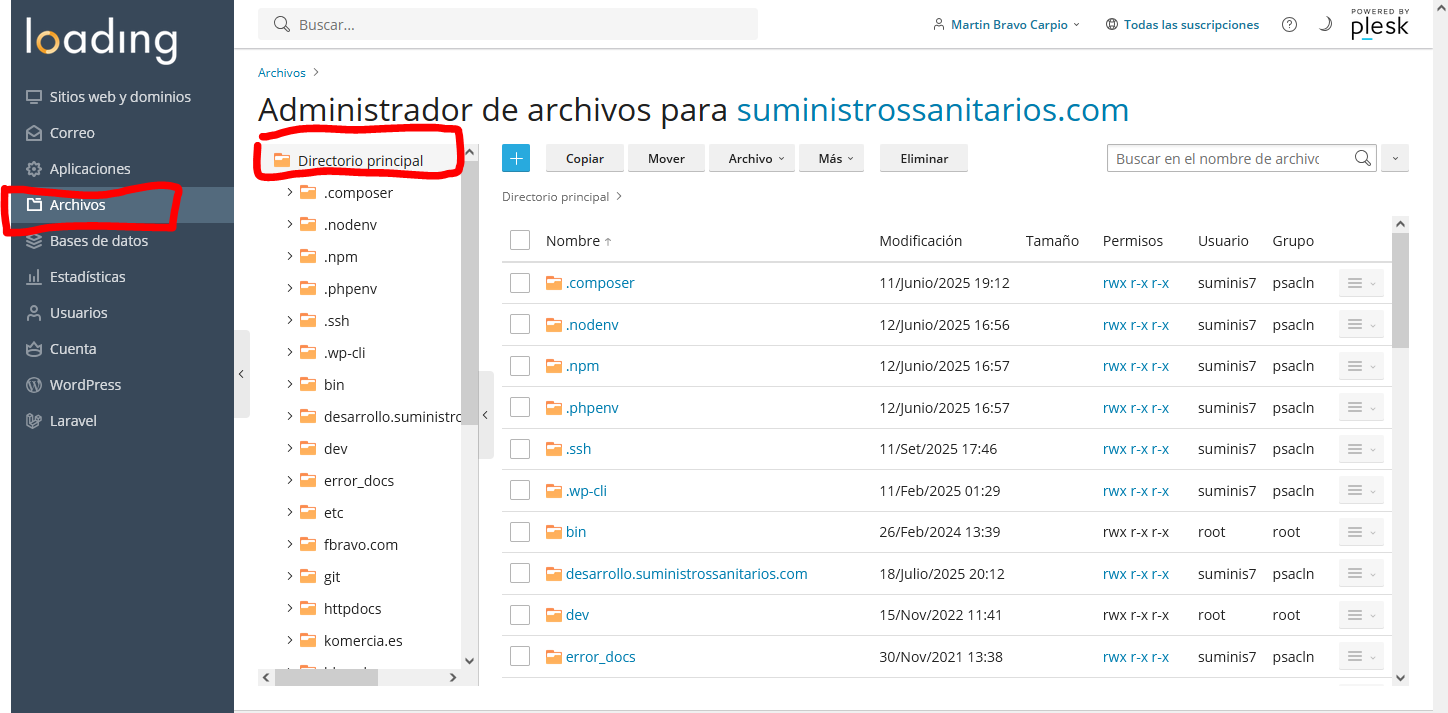Click inside the file name search field
The image size is (1448, 713).
point(1230,158)
